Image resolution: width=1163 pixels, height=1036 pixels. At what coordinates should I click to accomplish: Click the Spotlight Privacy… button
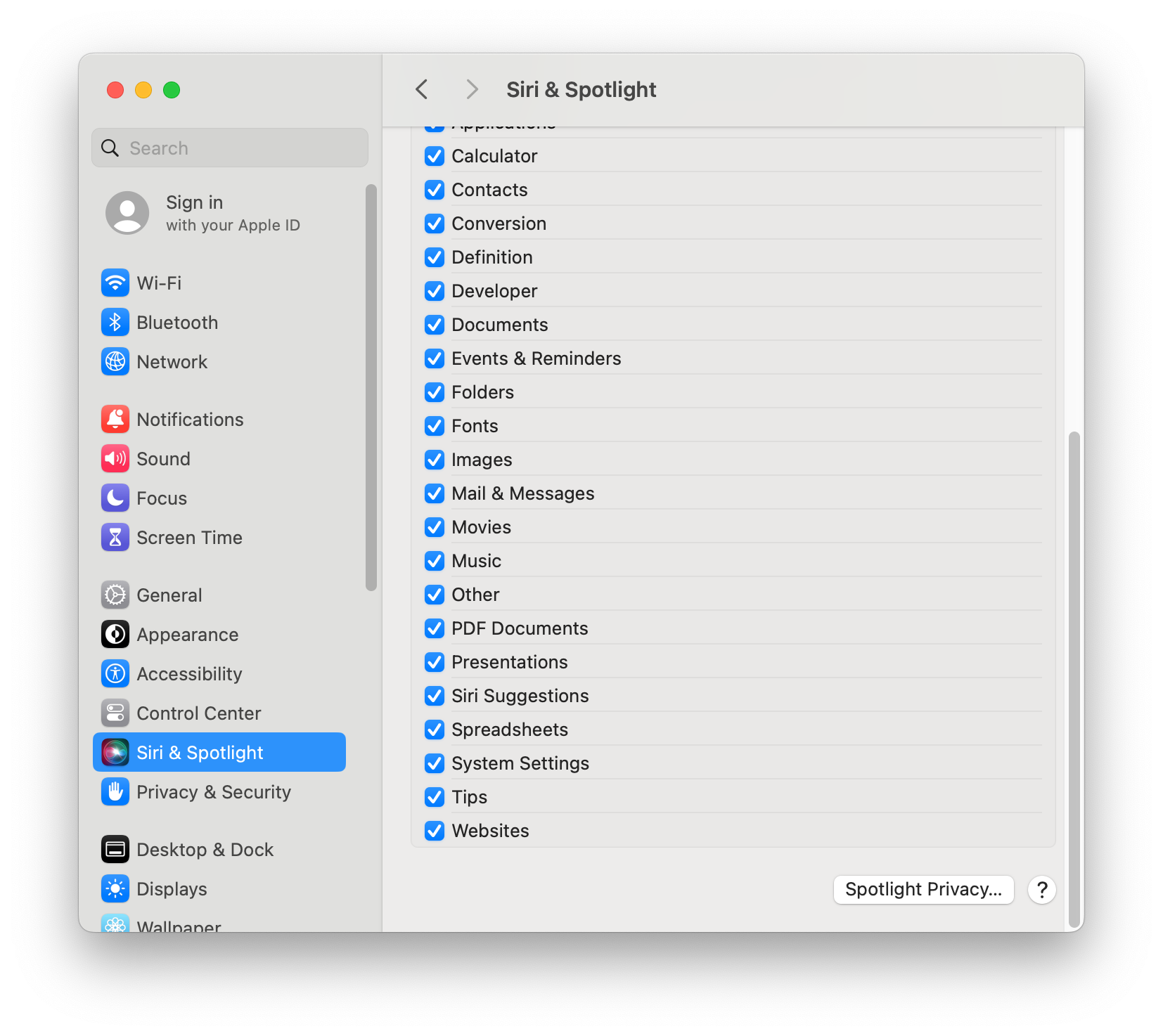pyautogui.click(x=923, y=890)
